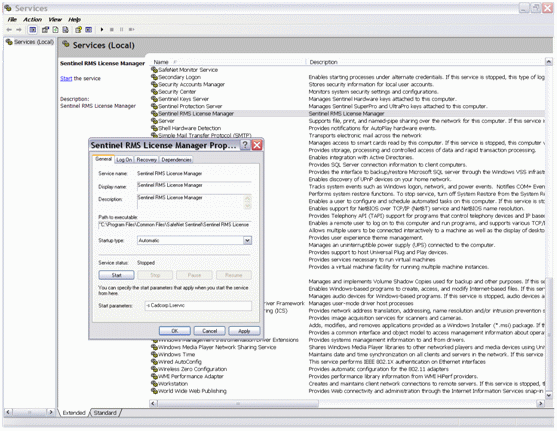Click the Refresh toolbar icon
The height and width of the screenshot is (431, 557).
tap(55, 29)
